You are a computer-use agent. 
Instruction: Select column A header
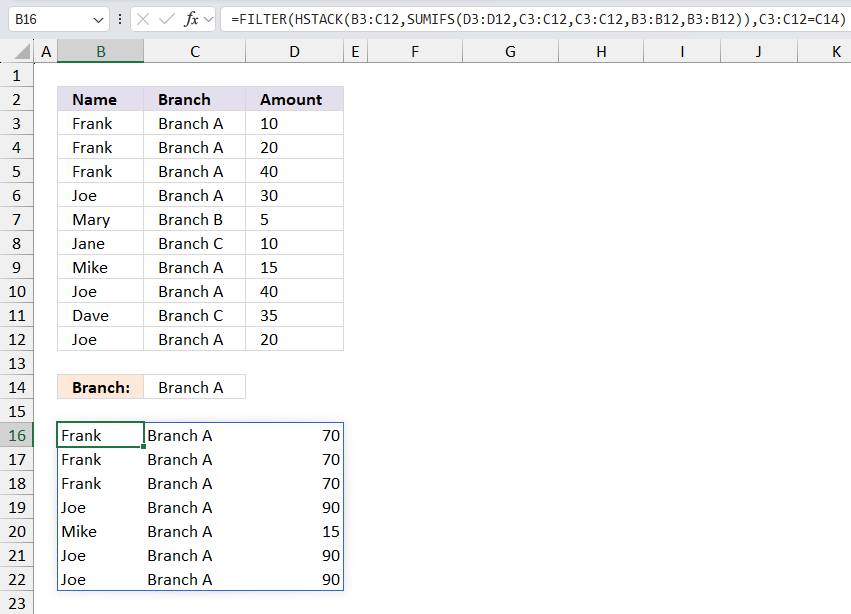point(46,52)
